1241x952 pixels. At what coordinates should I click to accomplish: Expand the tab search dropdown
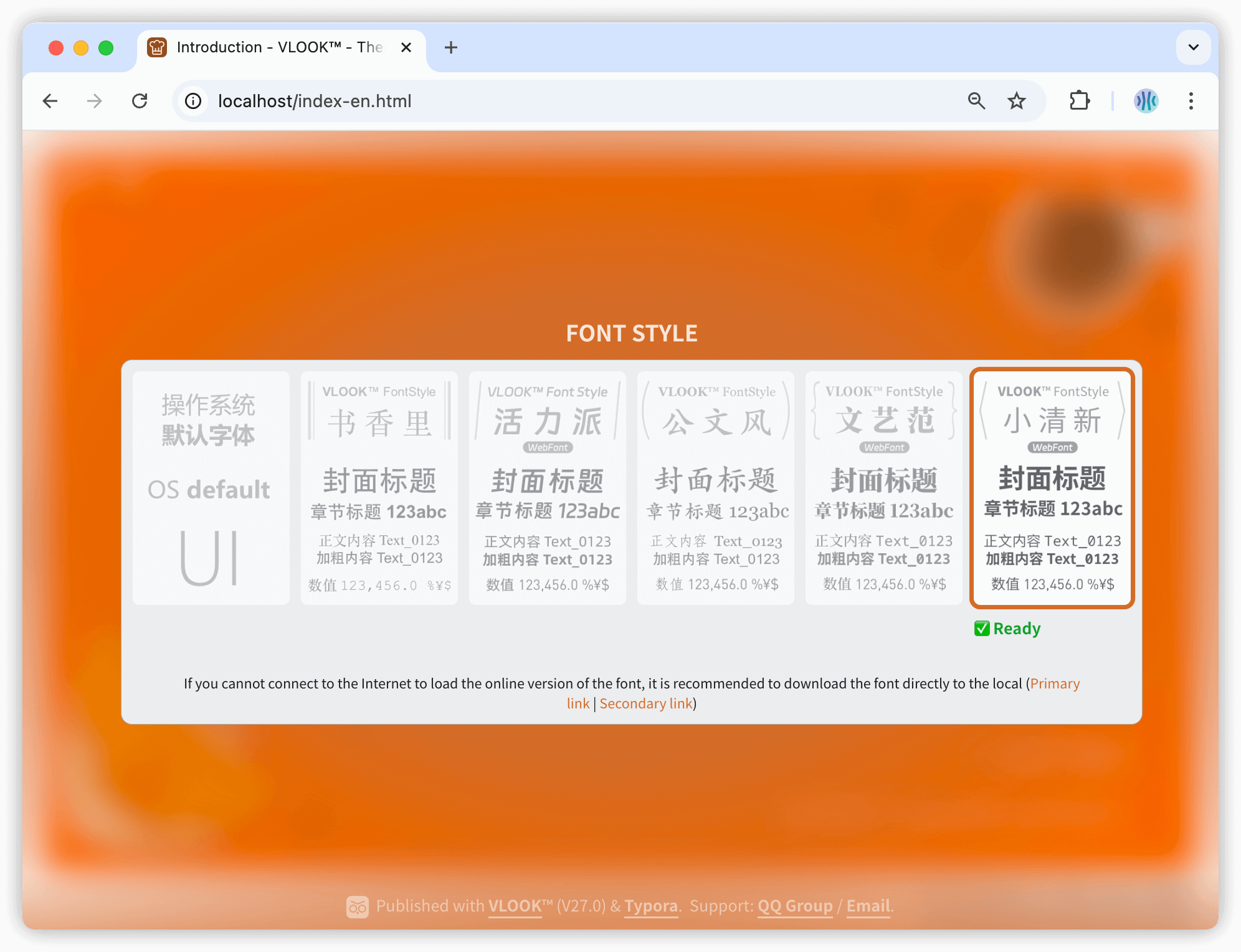pos(1194,47)
